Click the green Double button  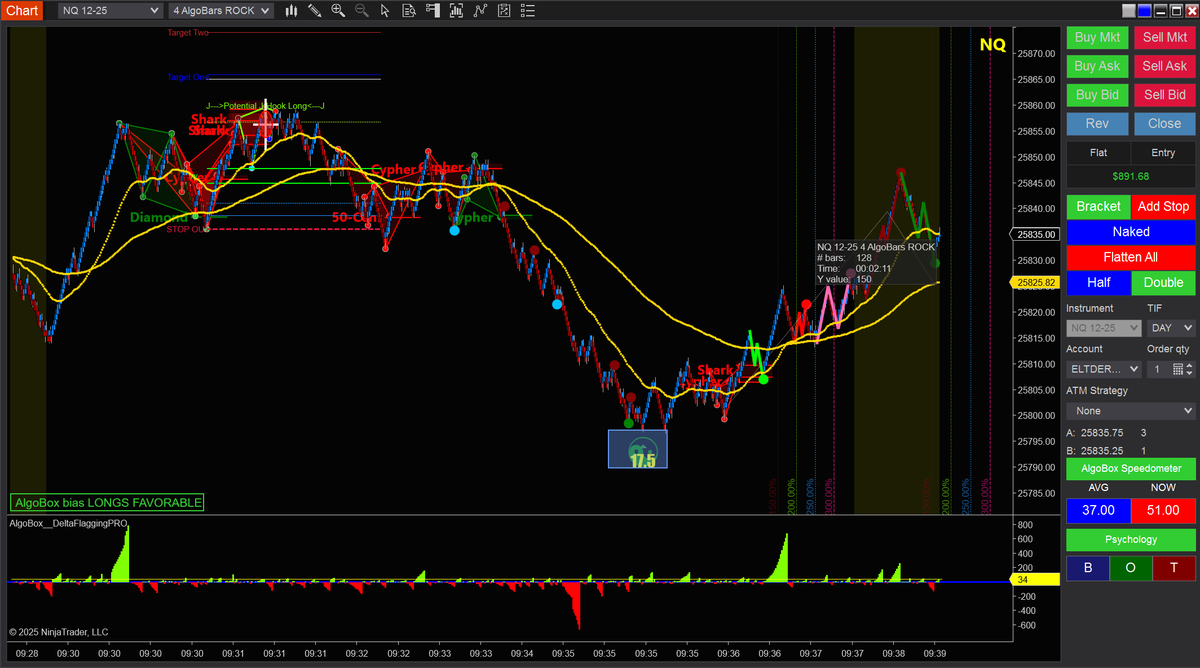click(x=1163, y=282)
